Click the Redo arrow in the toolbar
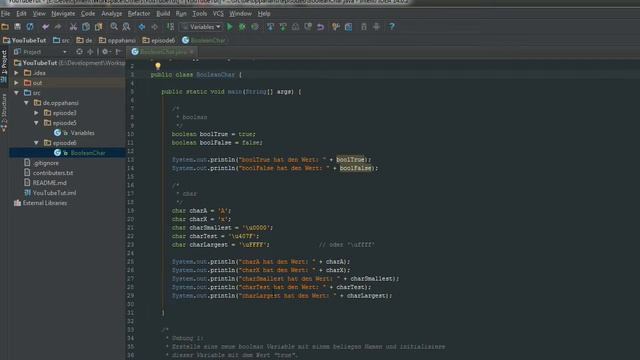640x360 pixels. (x=58, y=27)
